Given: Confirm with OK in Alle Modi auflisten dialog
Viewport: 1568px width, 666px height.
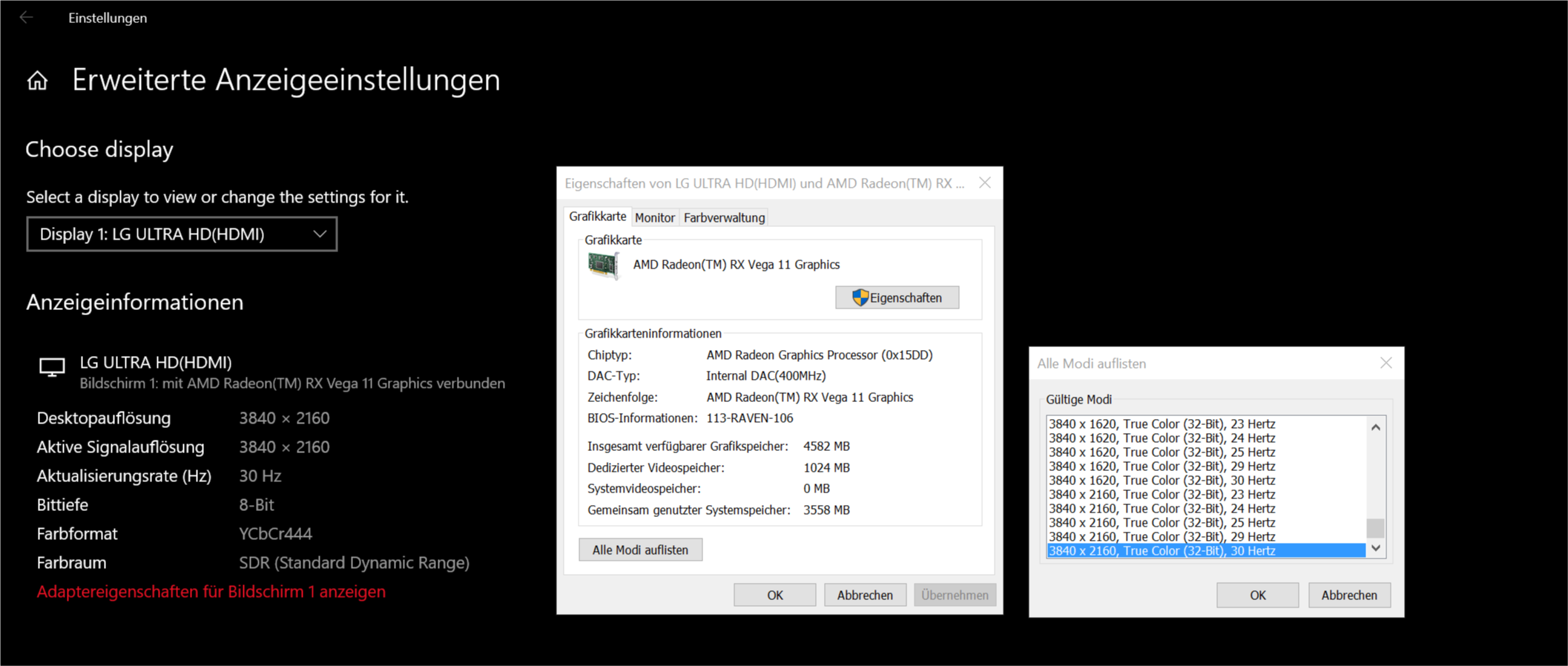Looking at the screenshot, I should [1257, 595].
